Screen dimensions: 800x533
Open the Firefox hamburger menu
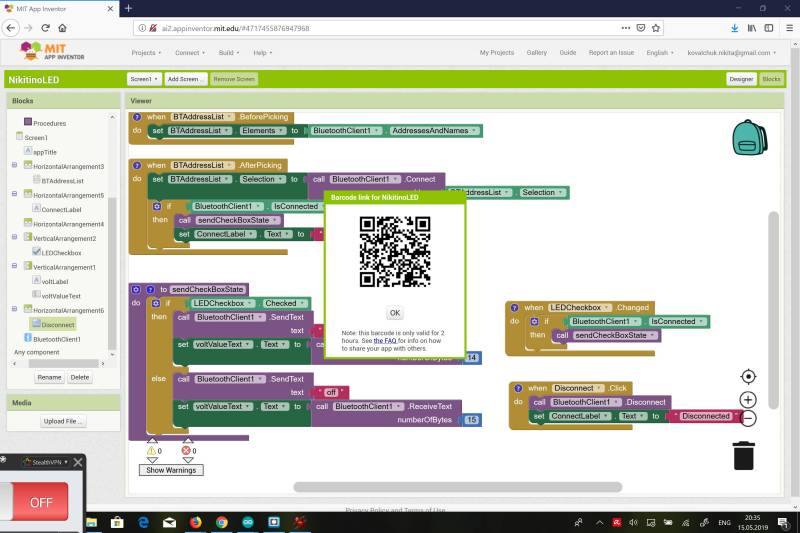tap(789, 28)
